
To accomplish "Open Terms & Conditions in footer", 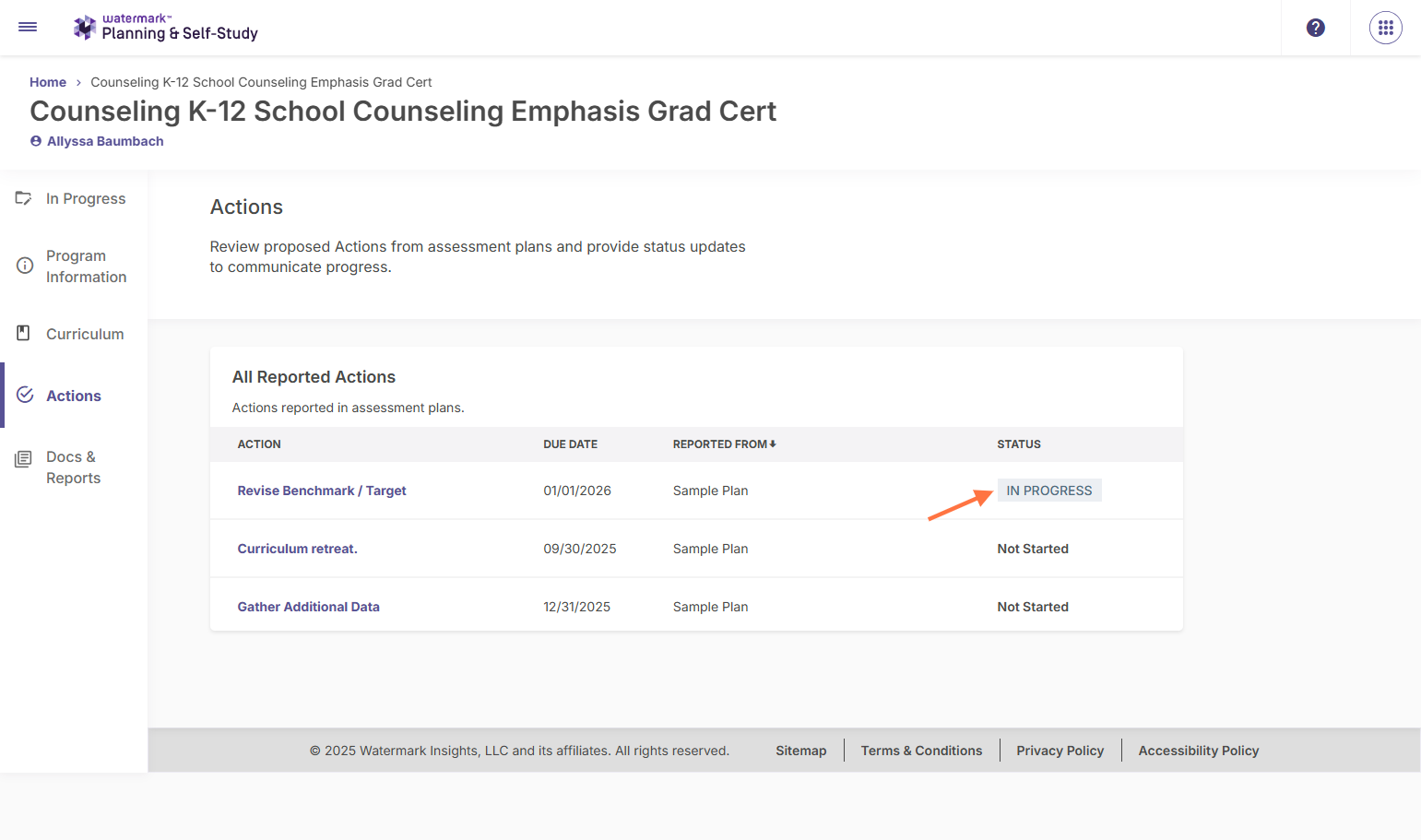I will pyautogui.click(x=922, y=751).
